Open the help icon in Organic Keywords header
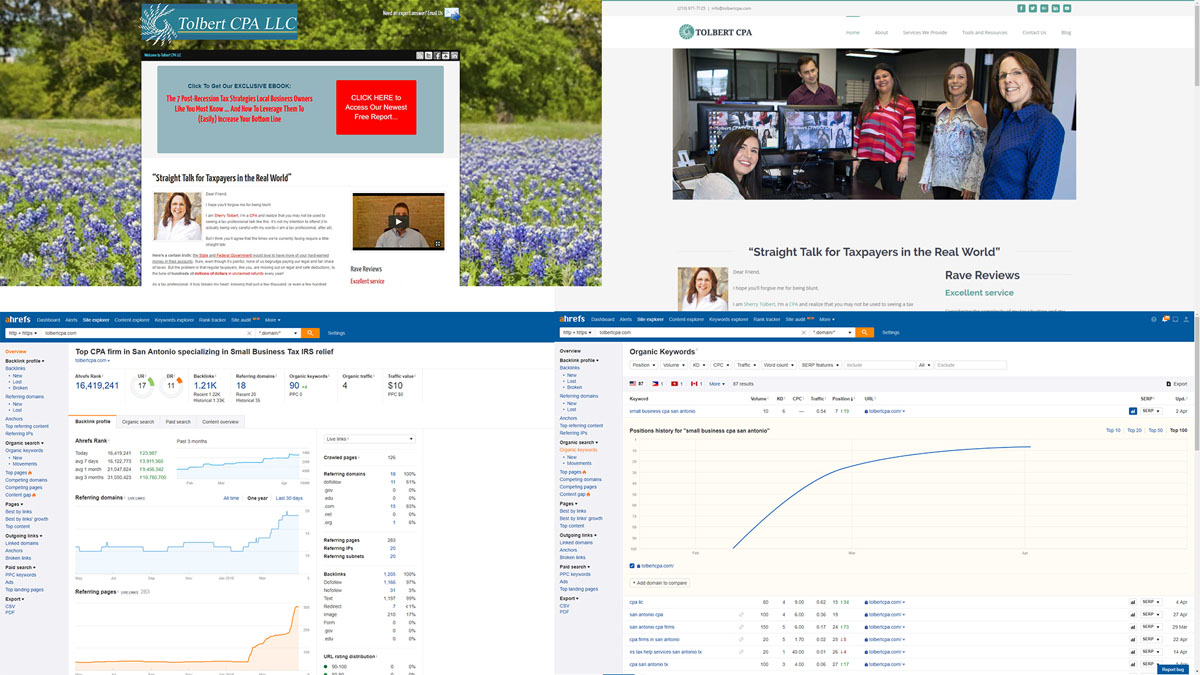The image size is (1200, 675). pyautogui.click(x=1153, y=319)
